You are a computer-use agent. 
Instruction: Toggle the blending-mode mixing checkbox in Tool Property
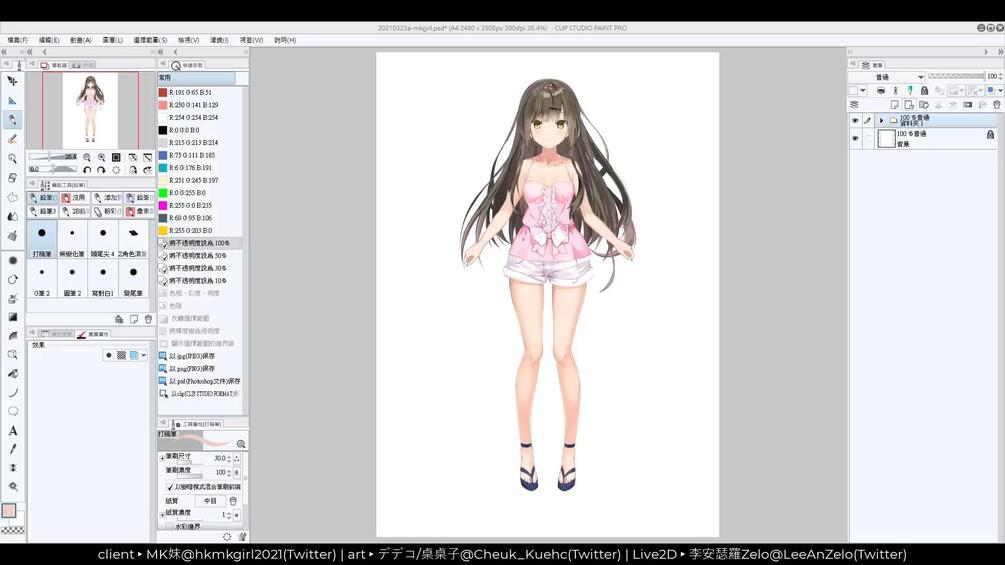[x=170, y=487]
